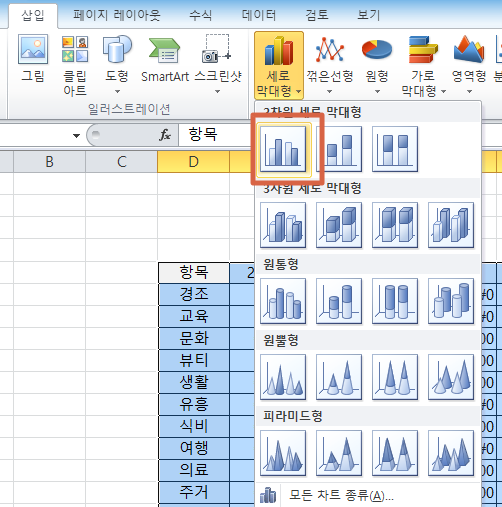Open the 가로 막대형 bar chart menu

click(423, 65)
